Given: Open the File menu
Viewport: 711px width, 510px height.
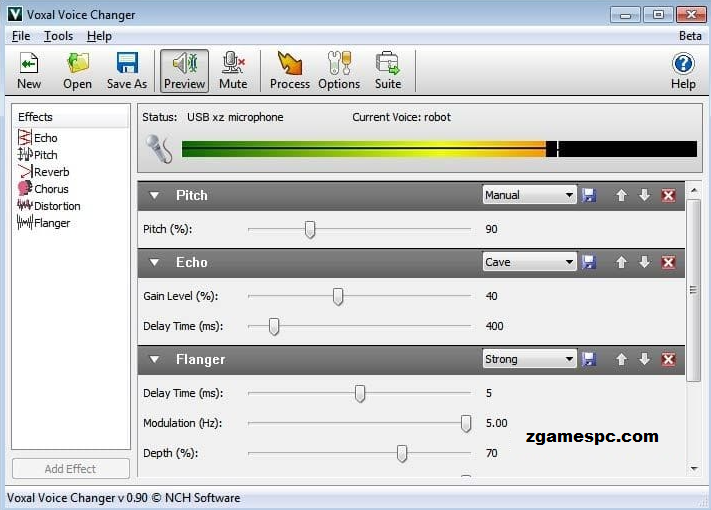Looking at the screenshot, I should pyautogui.click(x=21, y=36).
